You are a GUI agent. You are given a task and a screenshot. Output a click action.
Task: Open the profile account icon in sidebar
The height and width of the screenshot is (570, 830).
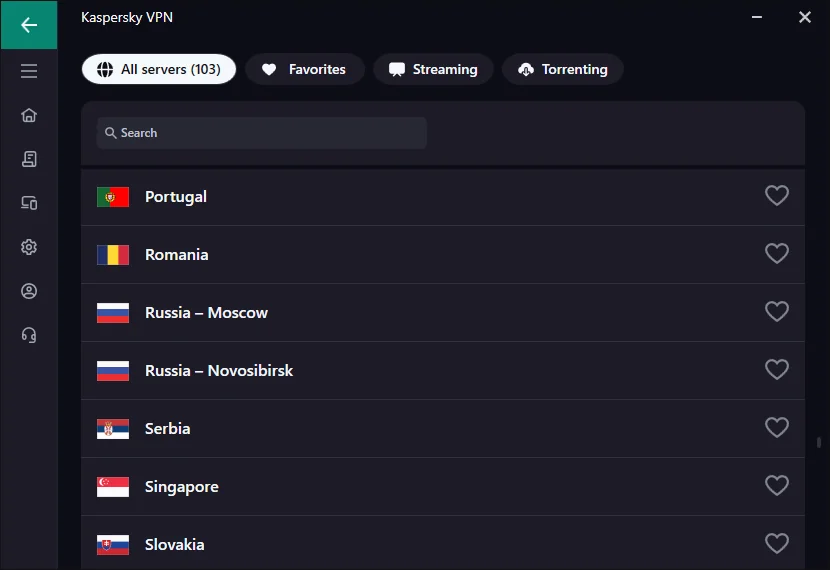click(x=29, y=291)
